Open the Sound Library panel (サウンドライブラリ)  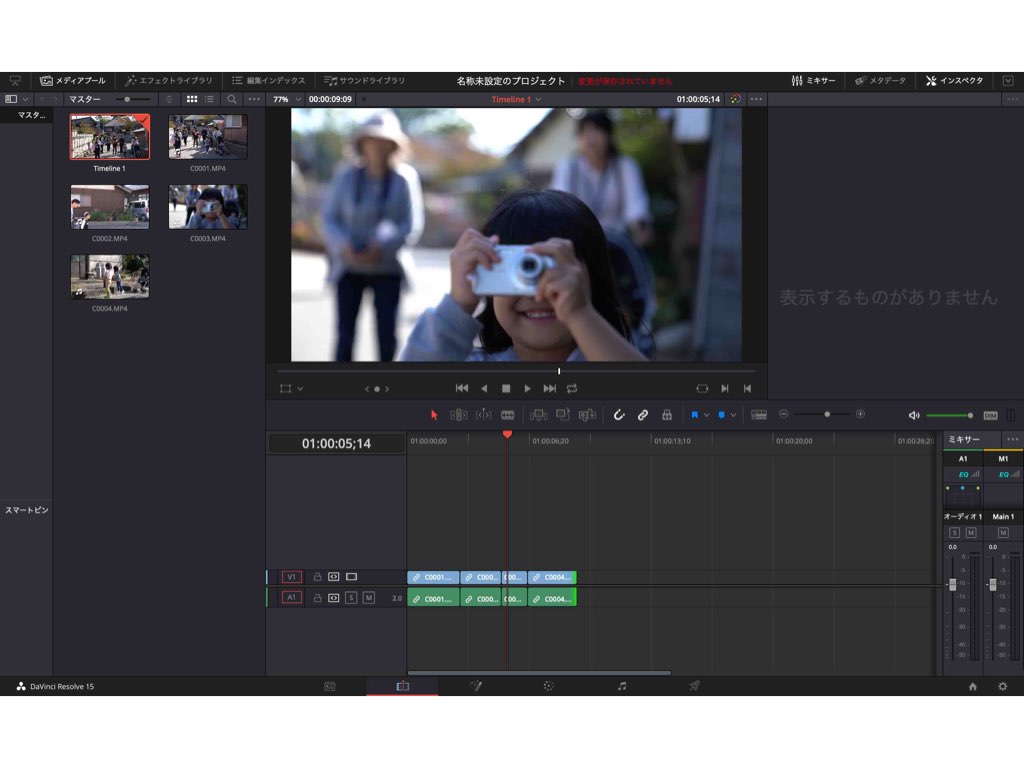364,80
